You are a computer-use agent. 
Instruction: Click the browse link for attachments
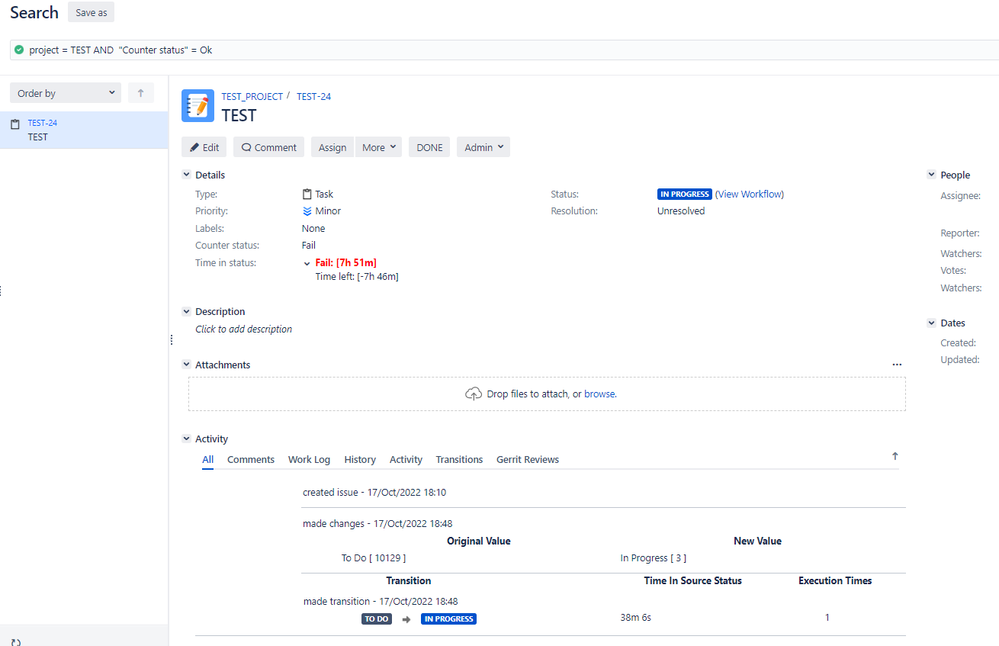coord(600,394)
